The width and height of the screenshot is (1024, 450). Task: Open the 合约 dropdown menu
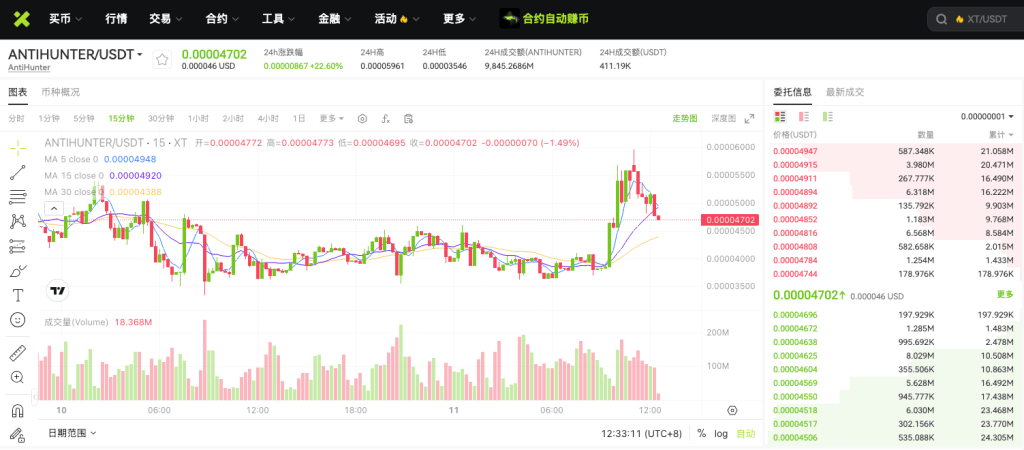coord(223,19)
